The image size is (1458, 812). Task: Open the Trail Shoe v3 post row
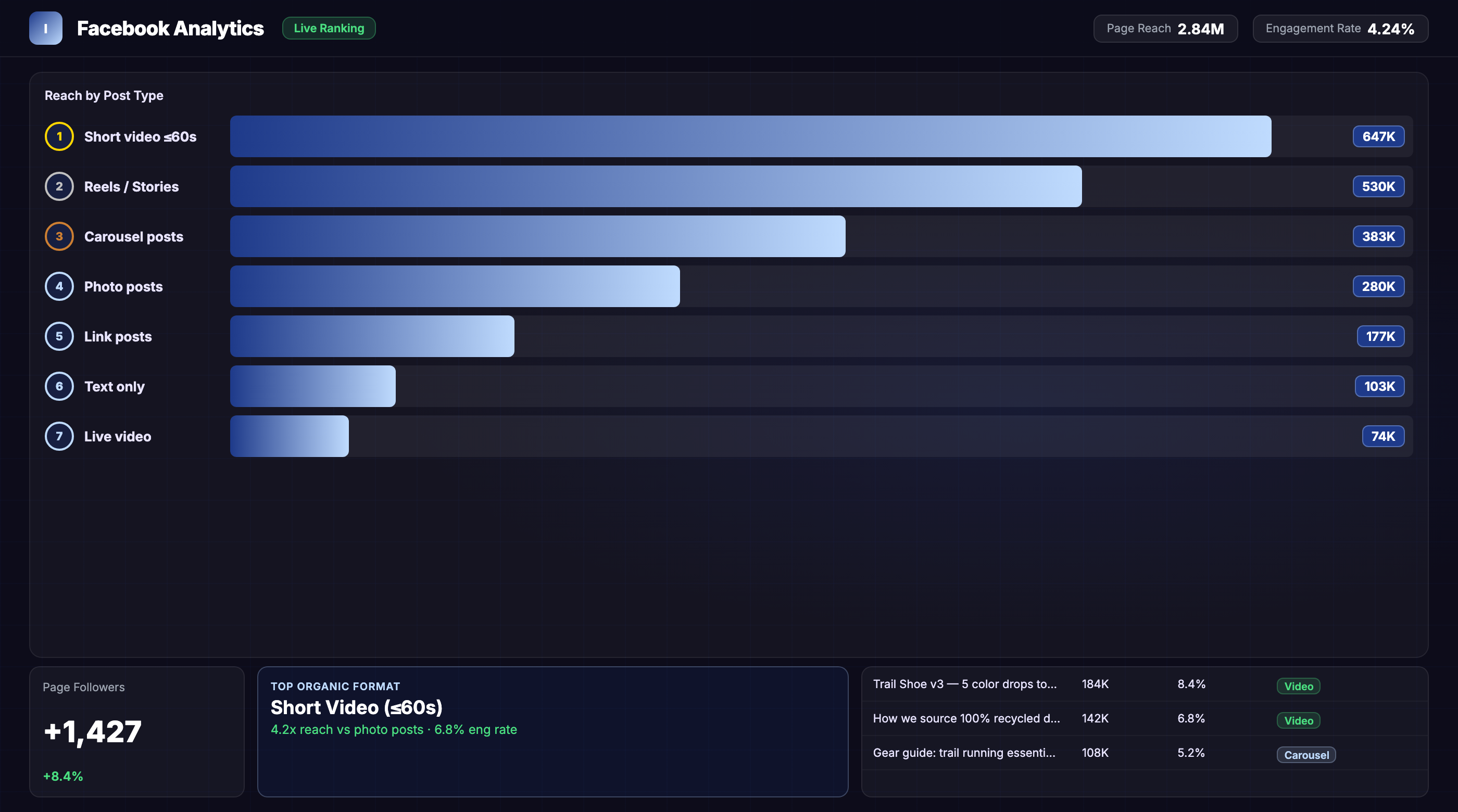1145,684
